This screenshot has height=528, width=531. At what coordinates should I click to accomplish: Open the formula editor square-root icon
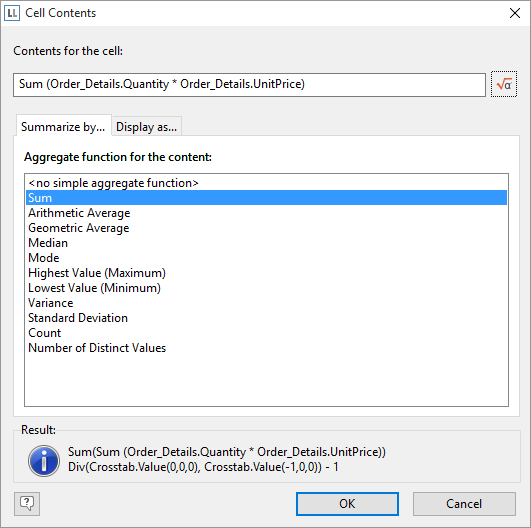504,84
